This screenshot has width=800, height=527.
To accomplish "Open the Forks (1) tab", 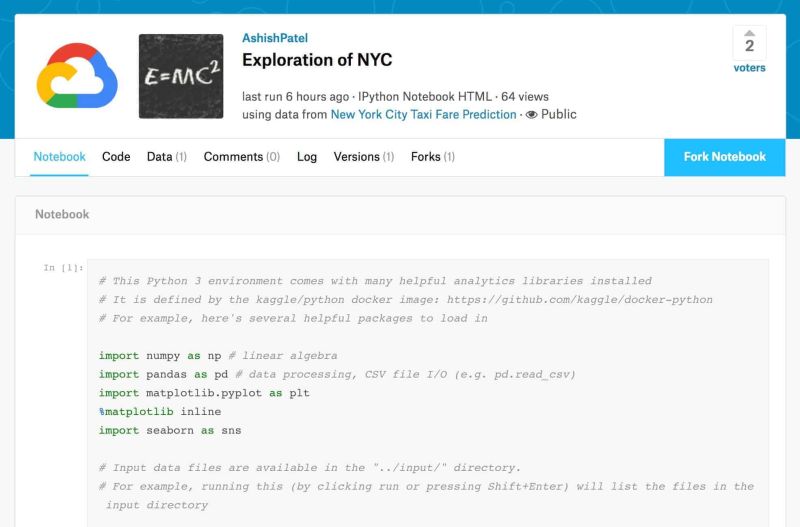I will [x=433, y=157].
